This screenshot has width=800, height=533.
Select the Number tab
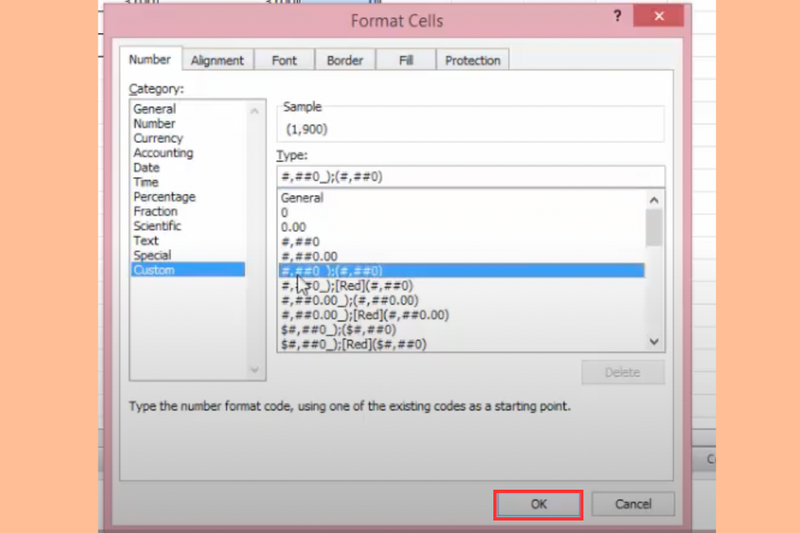[x=150, y=60]
